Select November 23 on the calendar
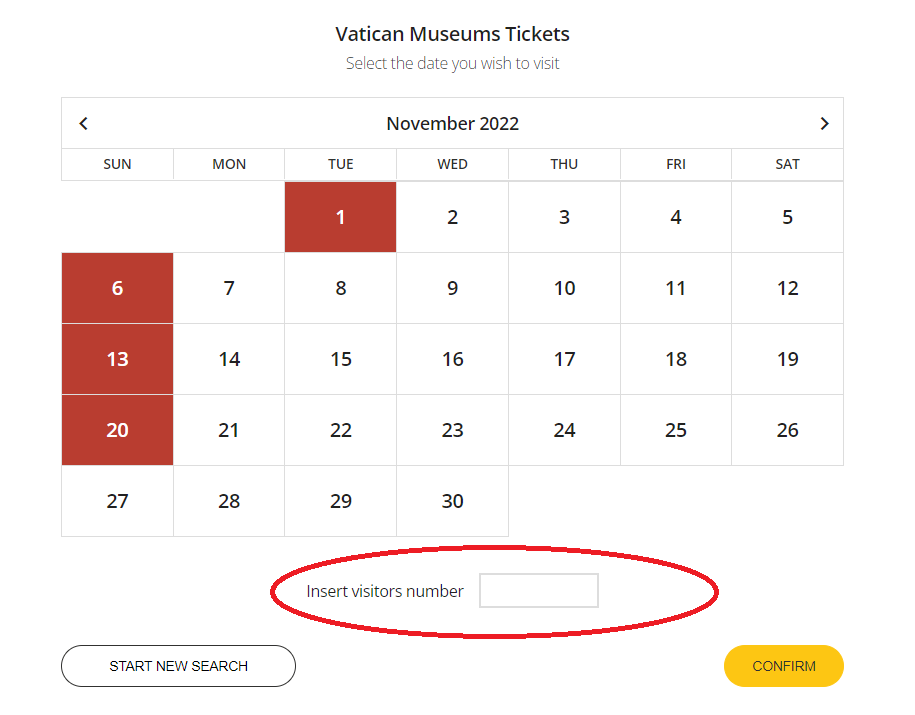 [452, 430]
